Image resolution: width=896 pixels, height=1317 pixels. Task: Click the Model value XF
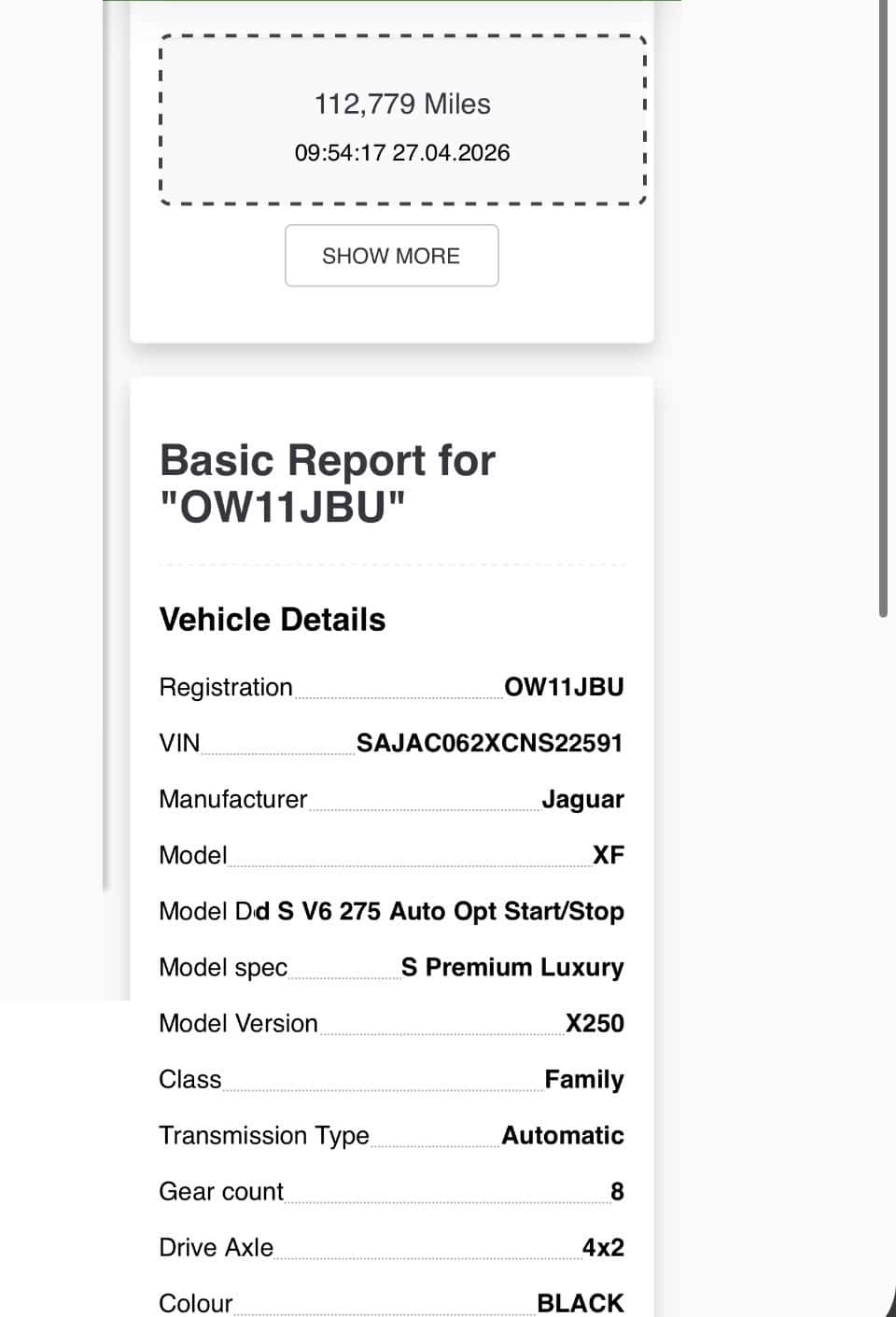(609, 855)
